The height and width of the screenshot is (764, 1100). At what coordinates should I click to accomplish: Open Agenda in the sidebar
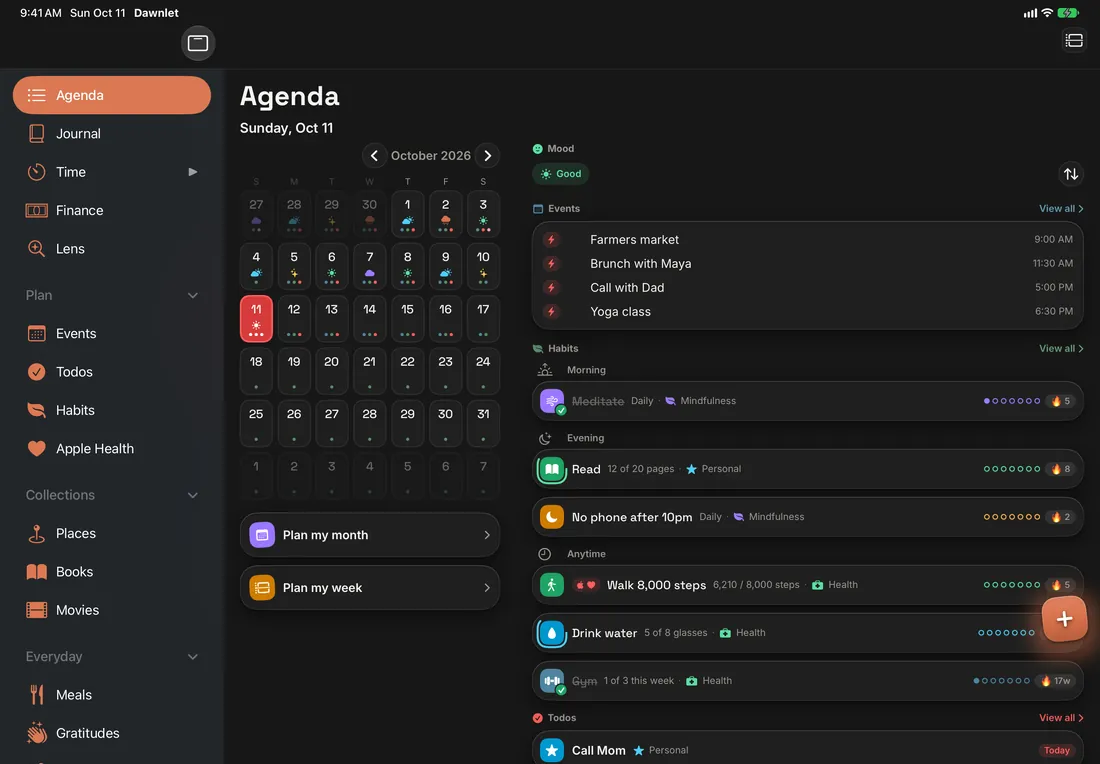click(x=112, y=95)
